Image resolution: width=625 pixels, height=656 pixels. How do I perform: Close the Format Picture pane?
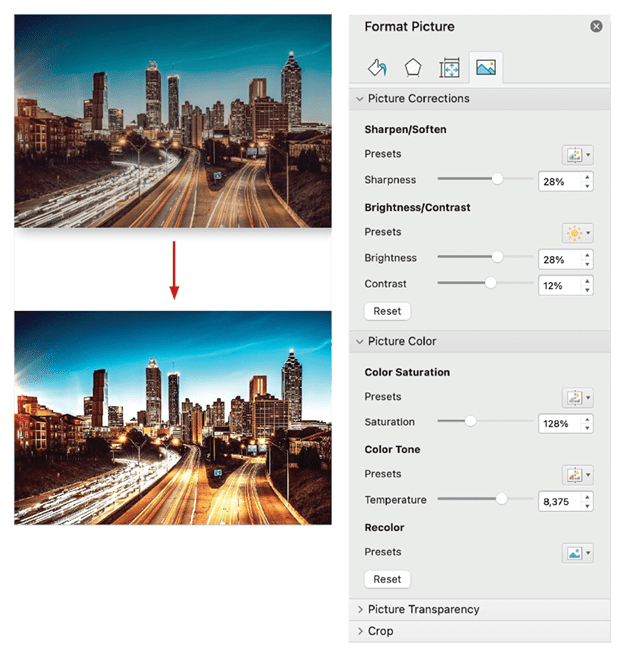(x=596, y=26)
